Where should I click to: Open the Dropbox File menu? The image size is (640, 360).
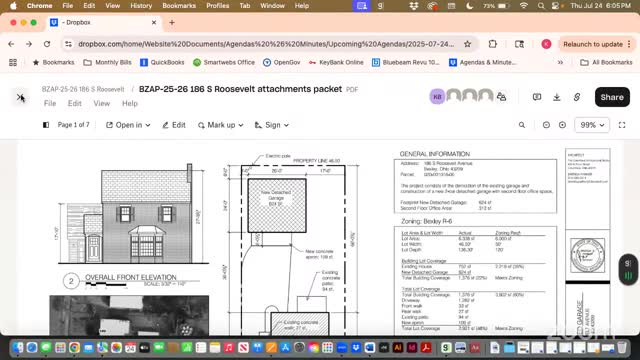coord(50,103)
